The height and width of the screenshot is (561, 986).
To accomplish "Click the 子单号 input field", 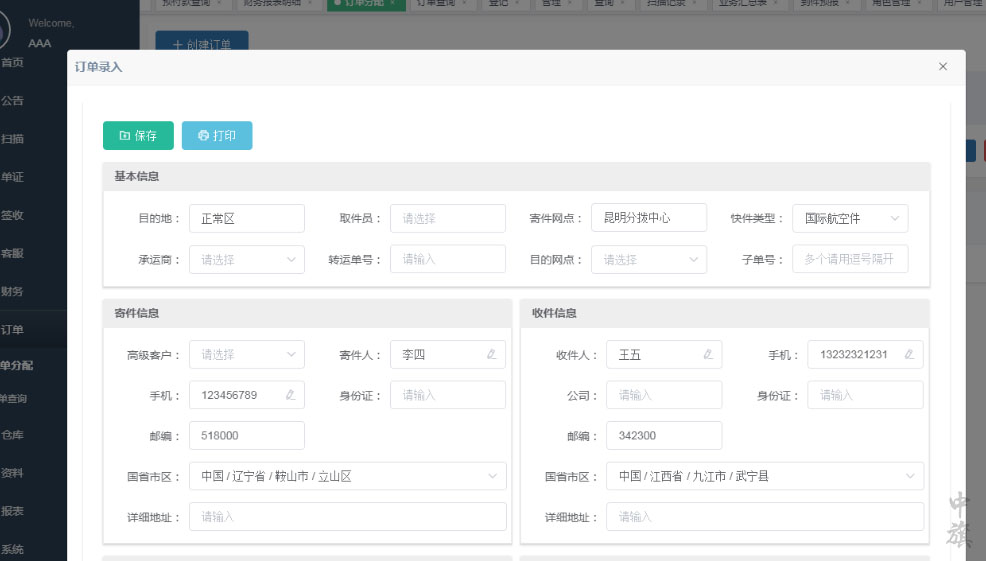I will [x=850, y=259].
